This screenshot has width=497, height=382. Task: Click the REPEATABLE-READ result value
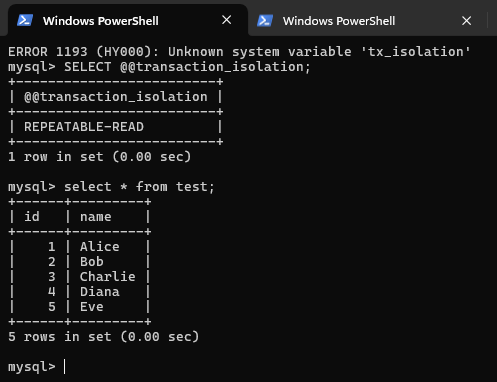coord(84,127)
